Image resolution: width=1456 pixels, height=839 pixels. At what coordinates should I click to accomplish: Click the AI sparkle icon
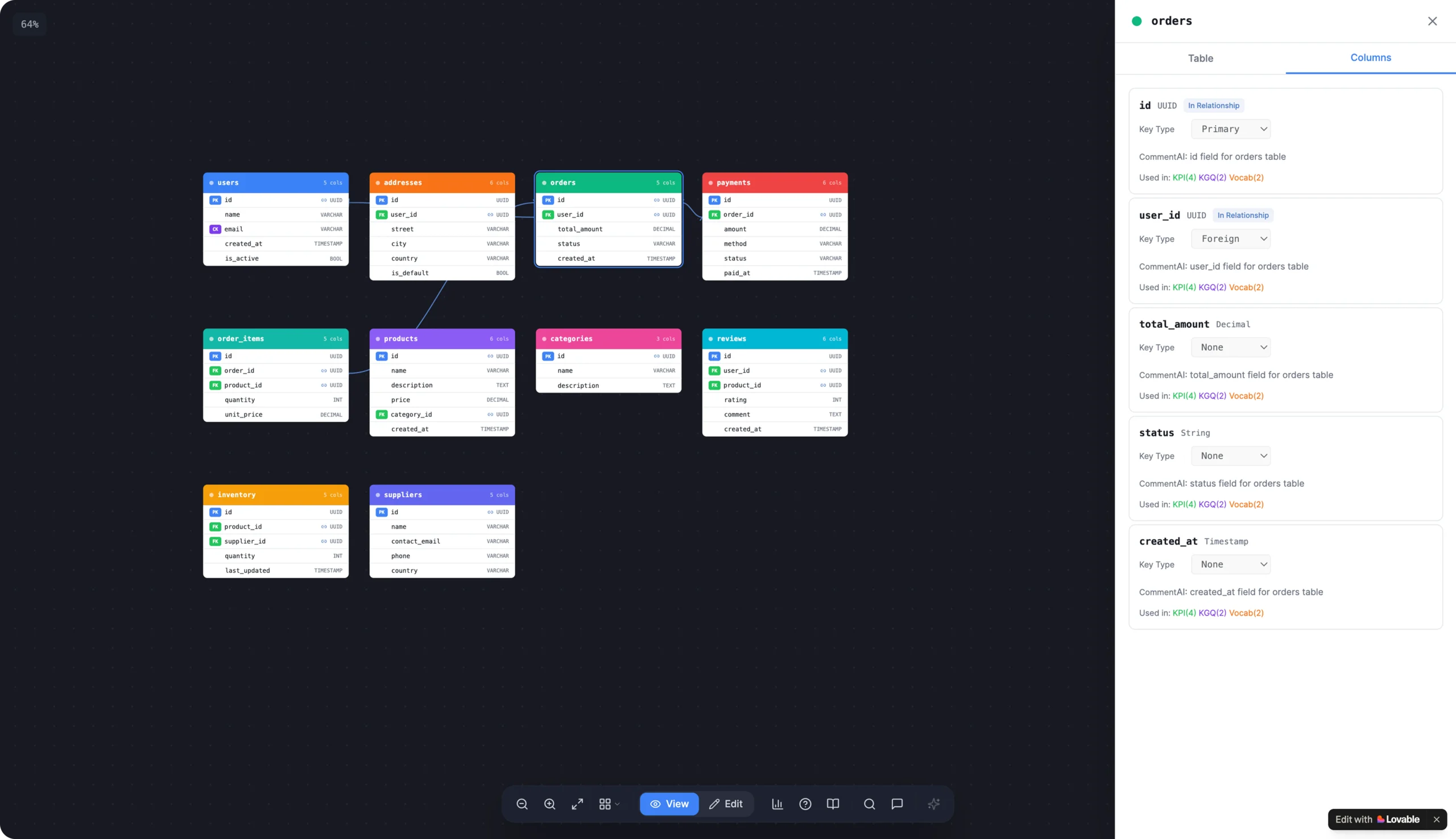tap(934, 804)
